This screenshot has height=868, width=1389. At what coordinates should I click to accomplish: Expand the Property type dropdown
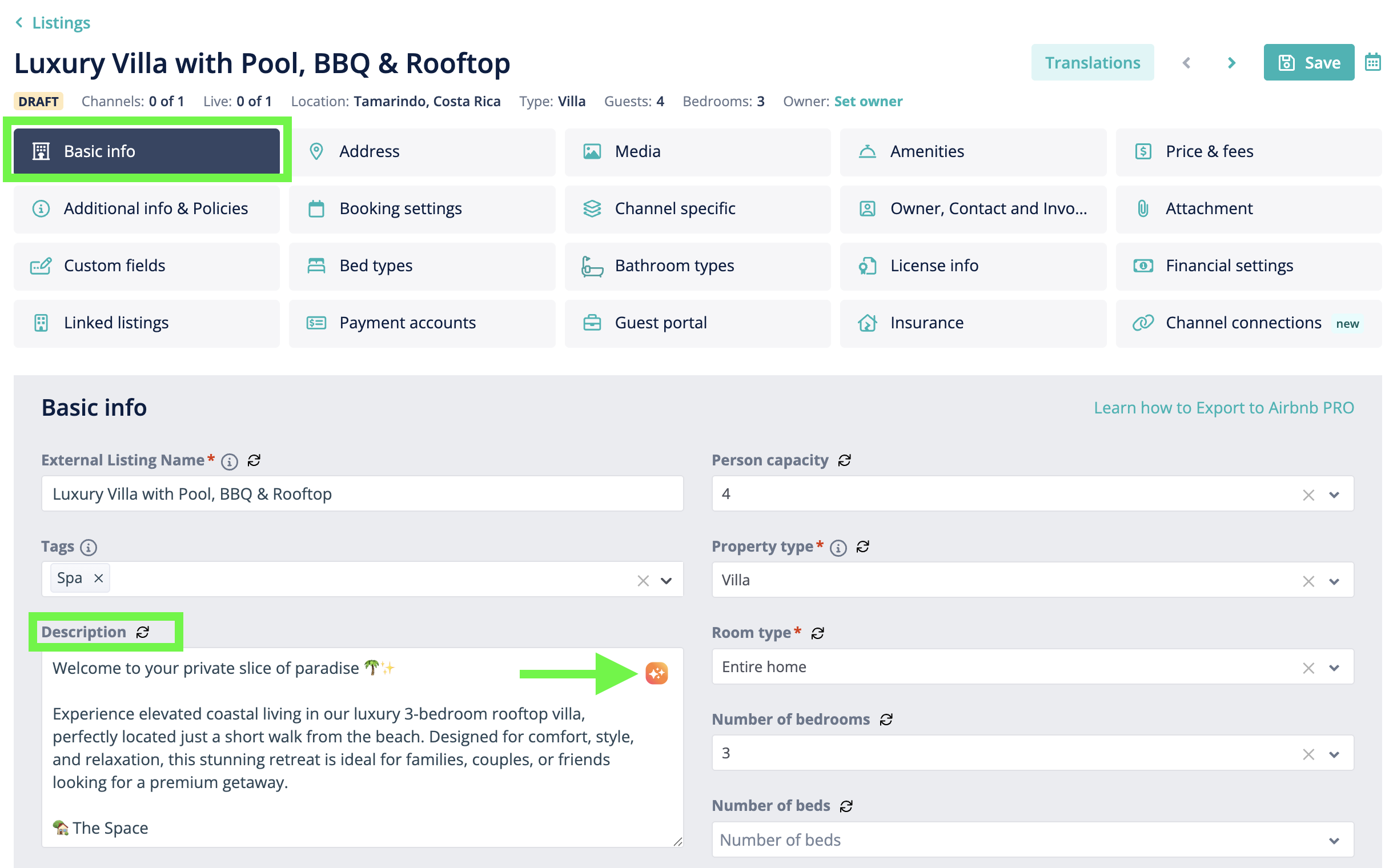click(x=1334, y=581)
